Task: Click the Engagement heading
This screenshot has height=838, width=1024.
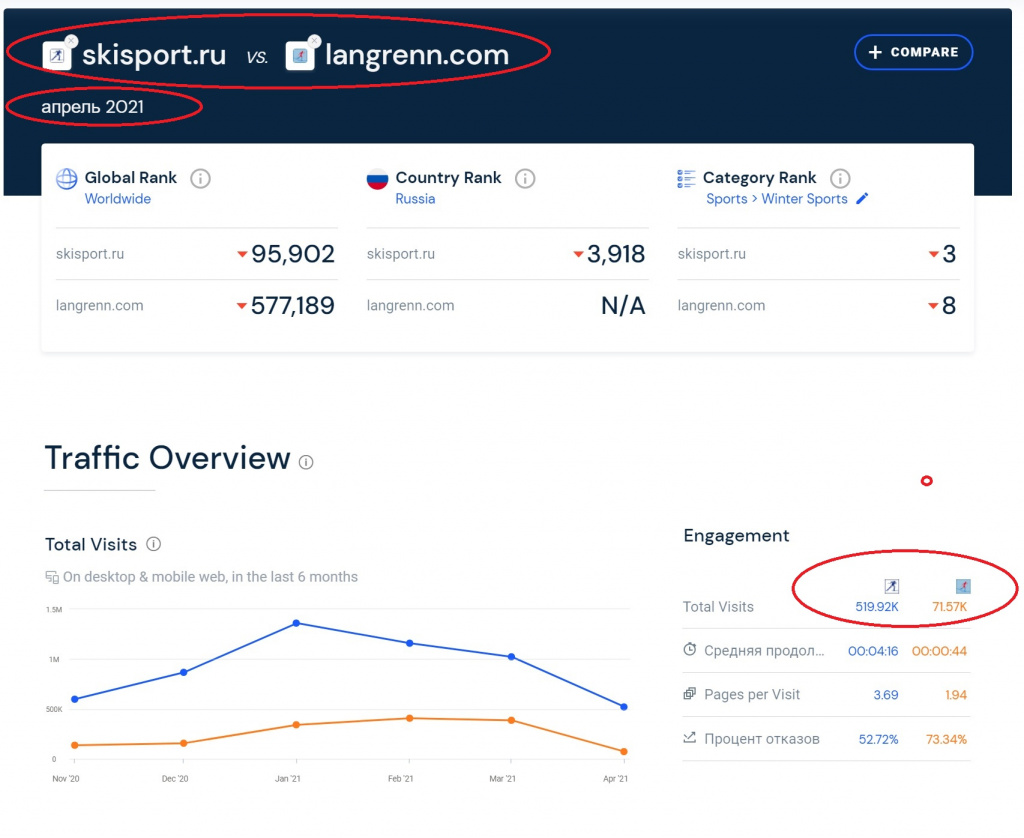Action: (x=736, y=536)
